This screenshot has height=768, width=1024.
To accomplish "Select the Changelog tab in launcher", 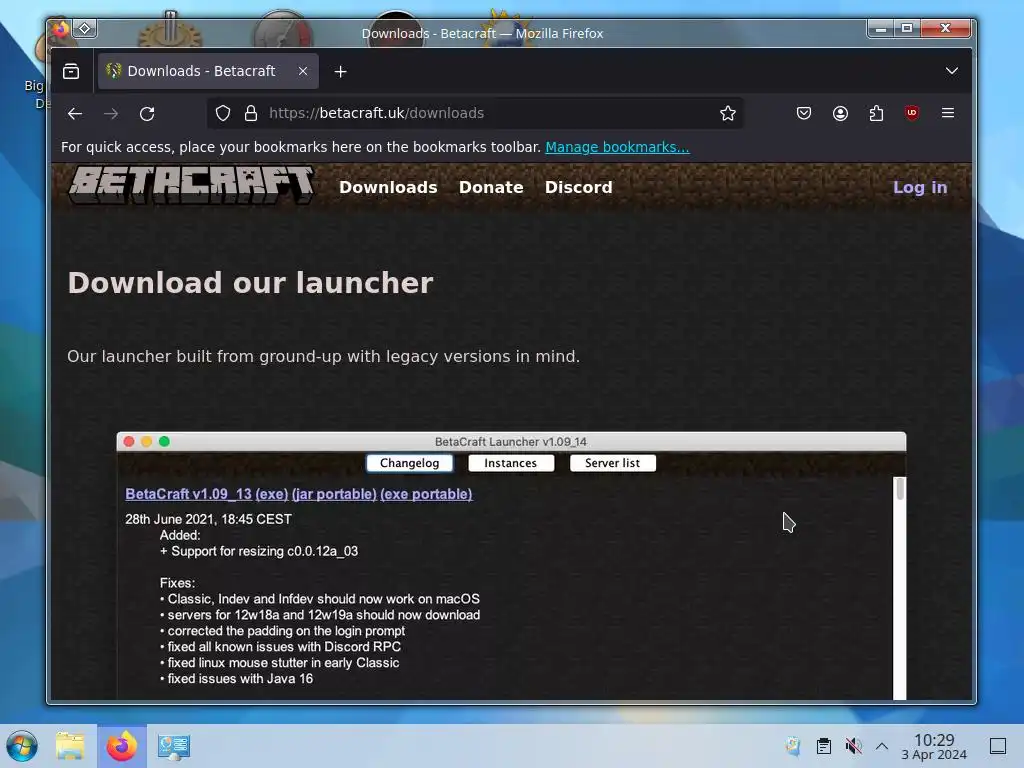I will coord(409,463).
